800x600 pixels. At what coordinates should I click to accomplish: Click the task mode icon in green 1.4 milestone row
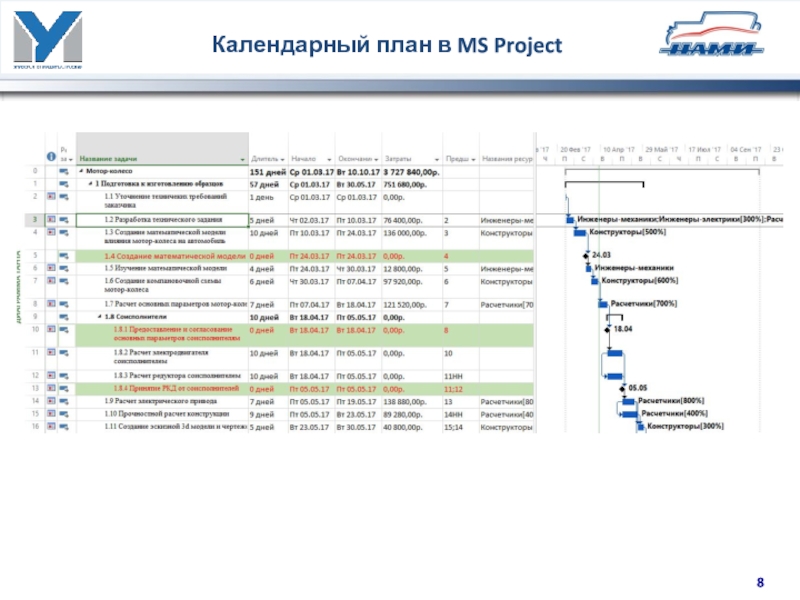point(64,256)
